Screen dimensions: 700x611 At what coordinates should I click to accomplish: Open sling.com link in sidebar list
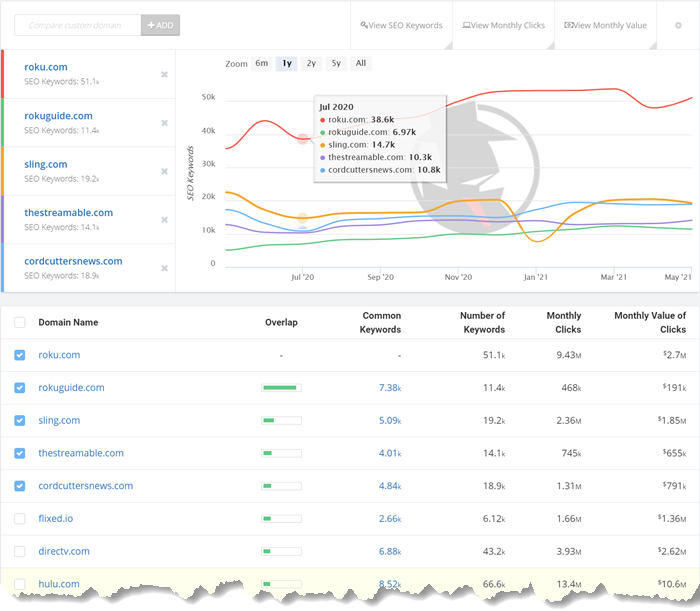point(46,164)
